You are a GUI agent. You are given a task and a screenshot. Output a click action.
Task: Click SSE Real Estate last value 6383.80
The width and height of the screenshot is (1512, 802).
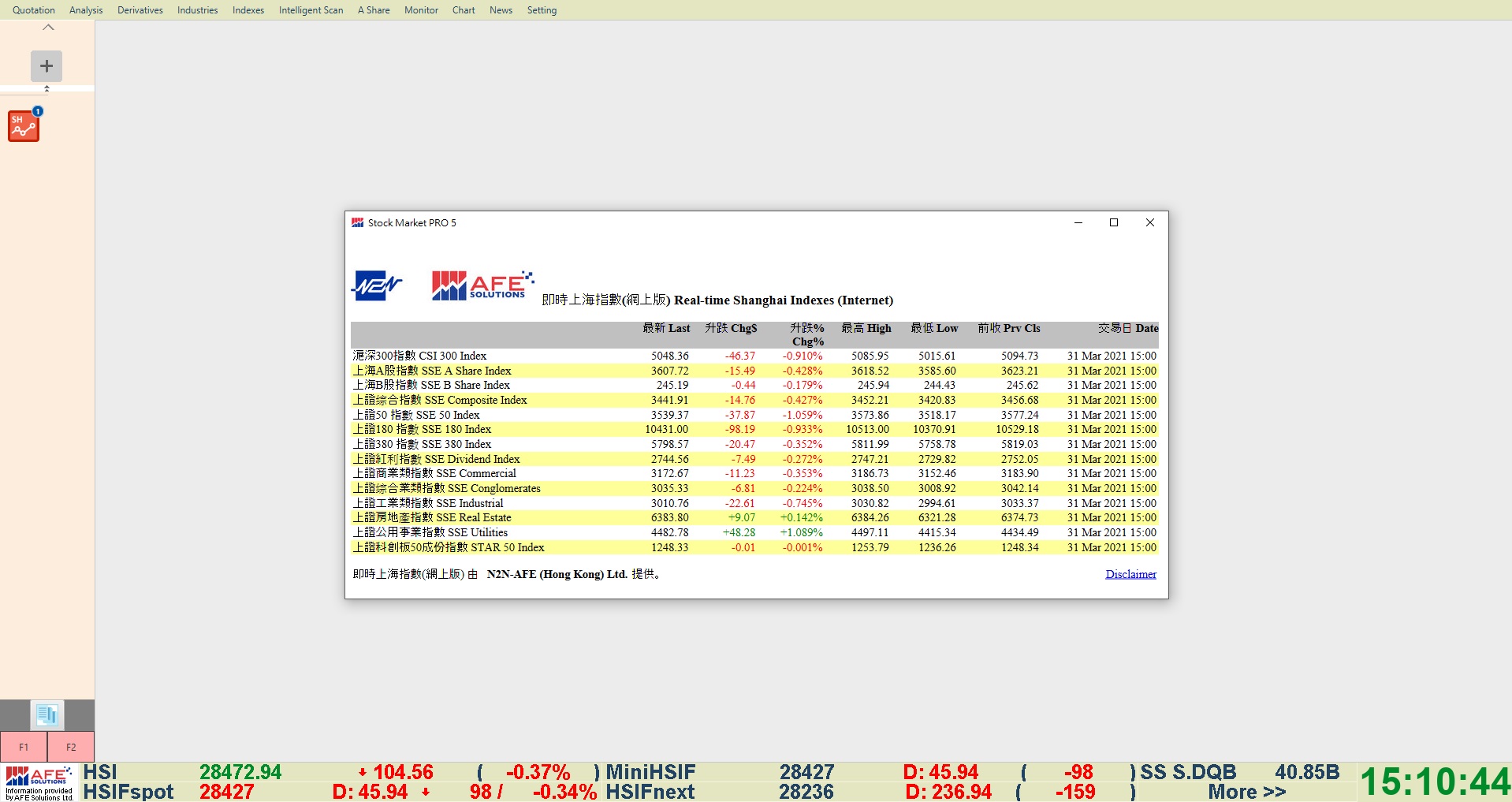click(x=669, y=517)
